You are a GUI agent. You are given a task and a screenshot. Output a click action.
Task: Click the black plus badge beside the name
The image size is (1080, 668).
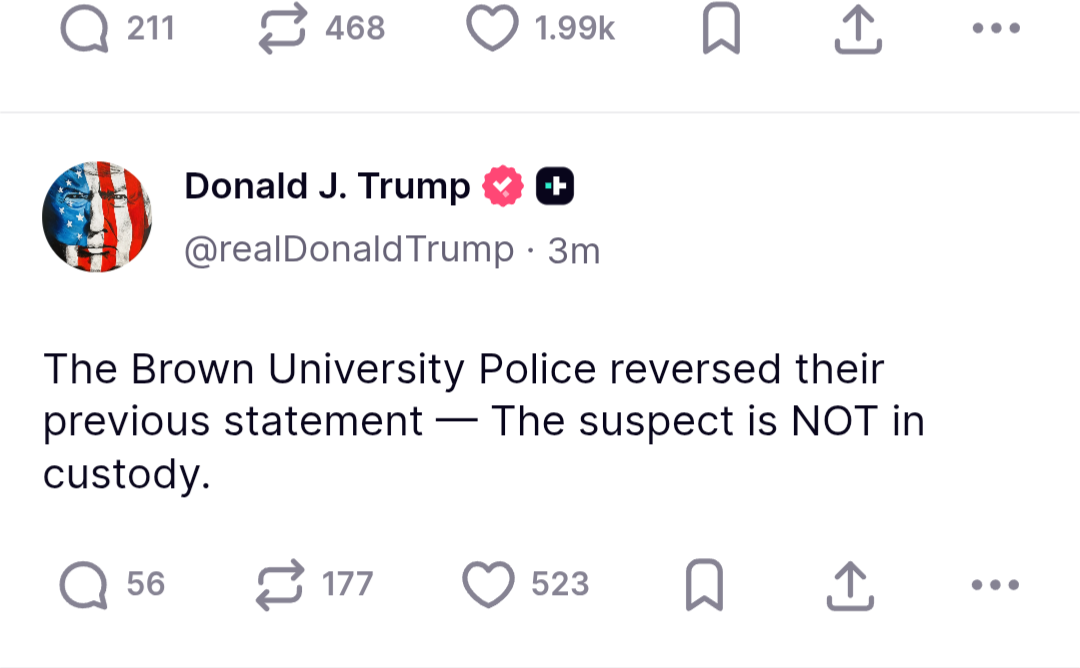point(555,186)
